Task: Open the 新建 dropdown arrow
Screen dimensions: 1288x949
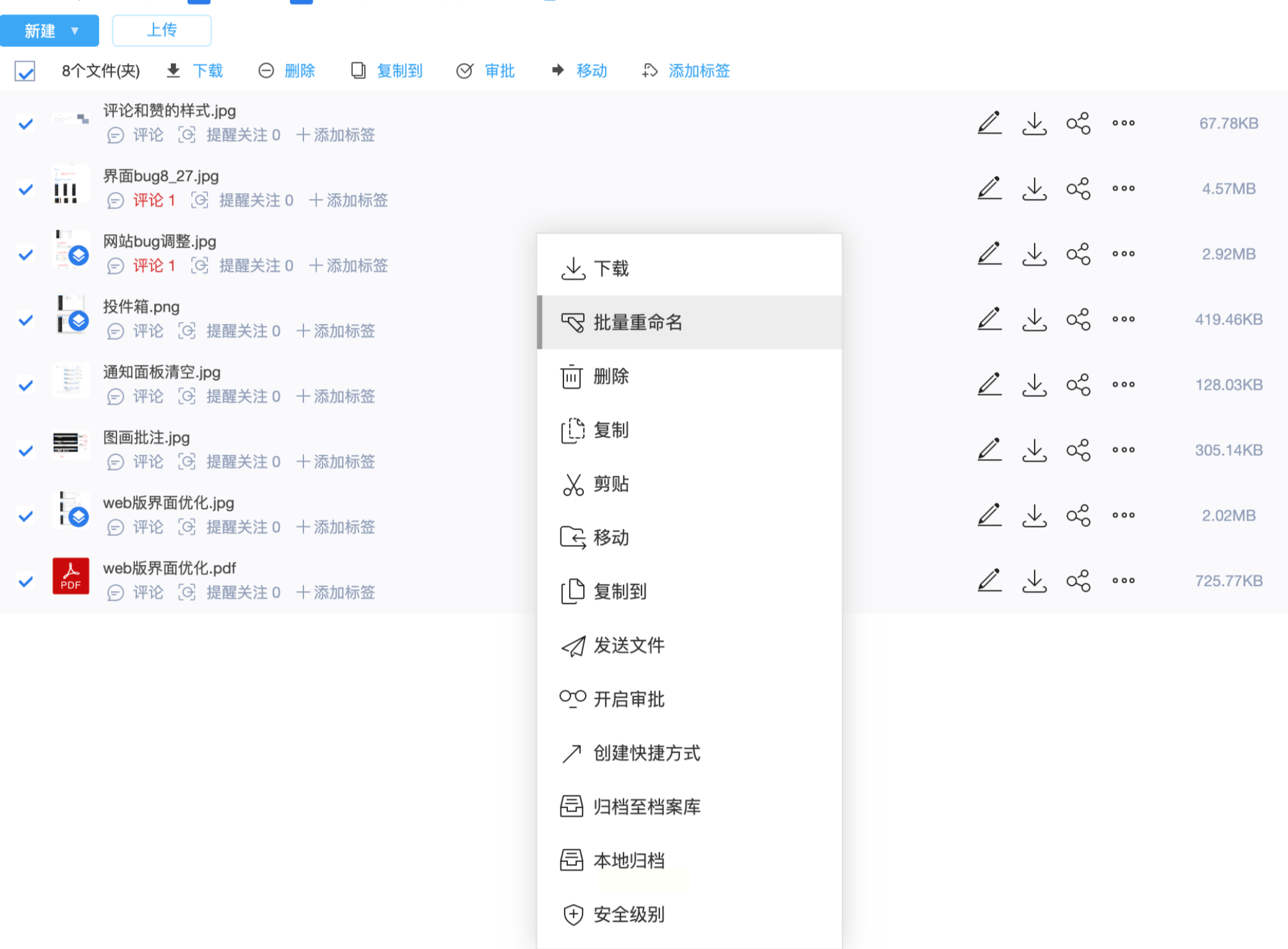Action: [75, 30]
